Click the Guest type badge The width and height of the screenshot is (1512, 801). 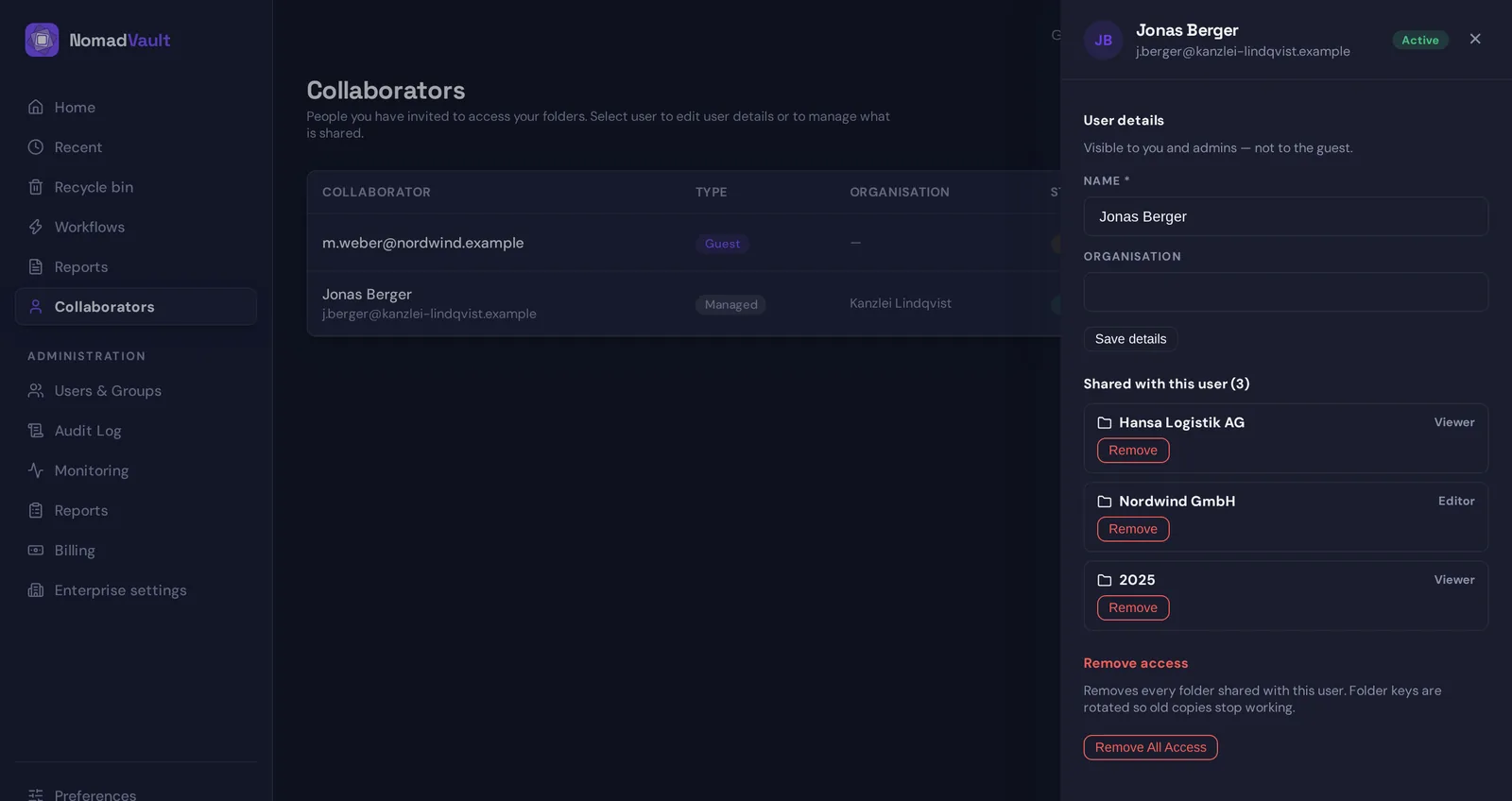[x=722, y=244]
